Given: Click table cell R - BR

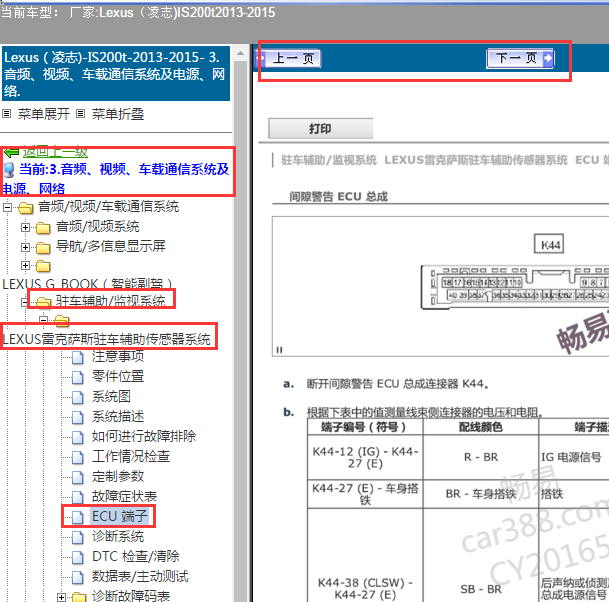Looking at the screenshot, I should pos(481,457).
